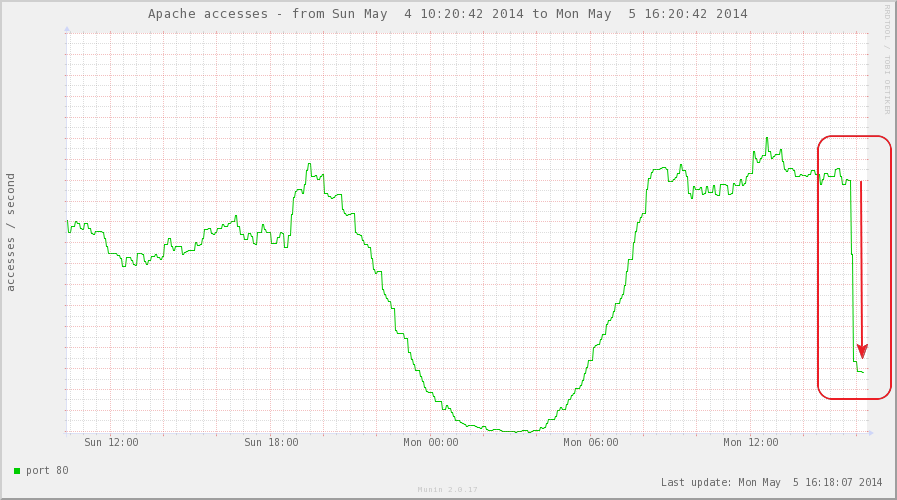Click the curve's Sunday evening peak

click(x=309, y=164)
